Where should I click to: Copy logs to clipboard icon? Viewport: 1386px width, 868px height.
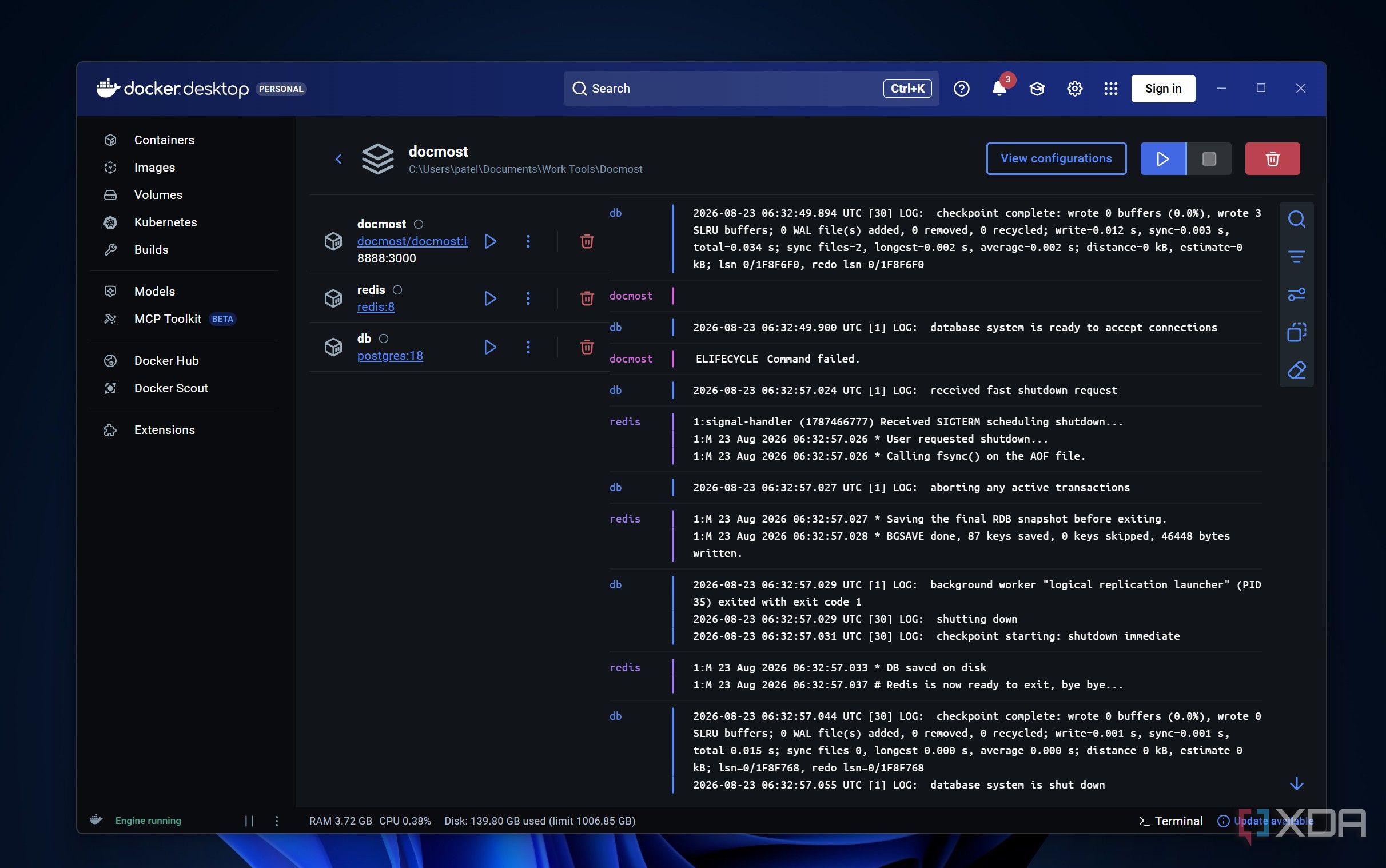[x=1296, y=332]
